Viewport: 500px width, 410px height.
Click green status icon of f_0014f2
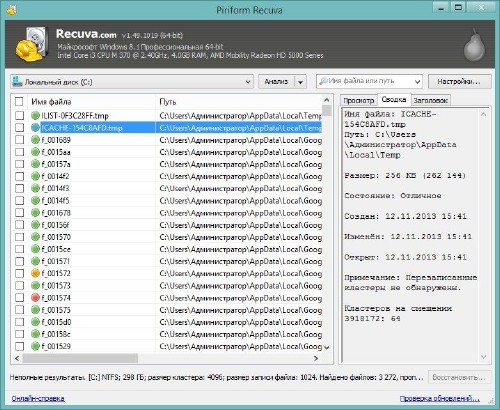click(x=35, y=176)
